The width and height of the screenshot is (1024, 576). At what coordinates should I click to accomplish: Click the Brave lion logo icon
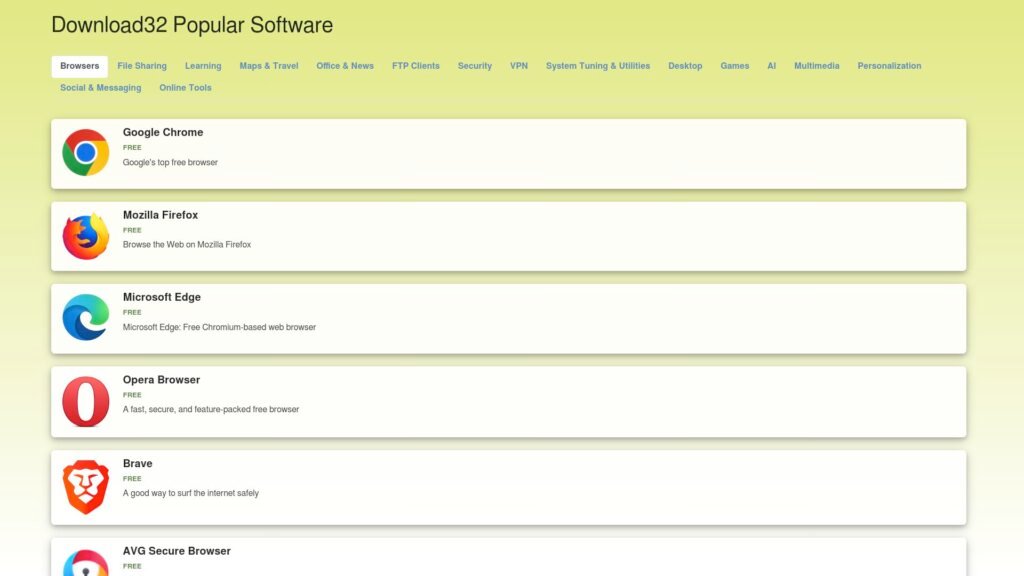[x=86, y=487]
